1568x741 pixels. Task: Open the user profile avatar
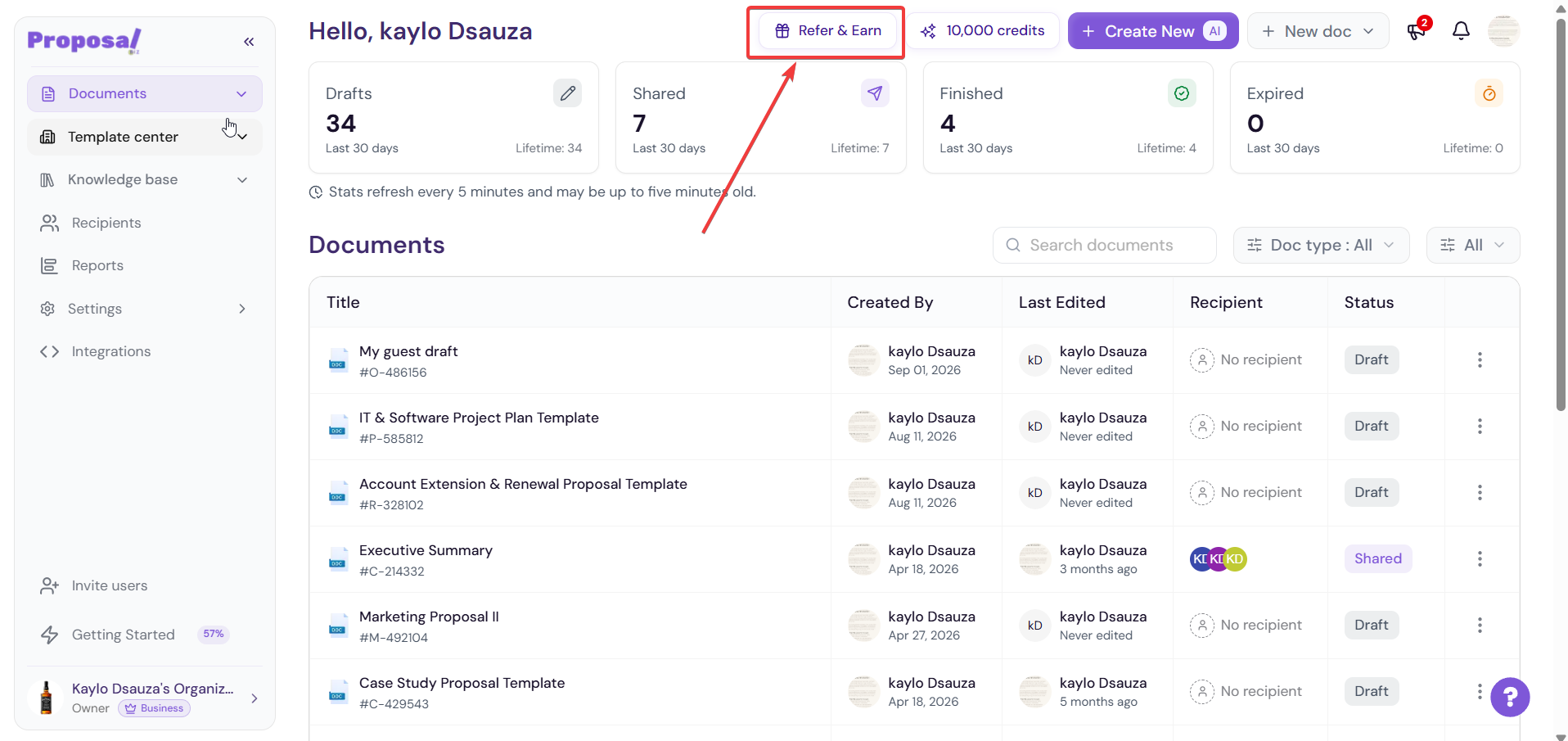coord(1503,31)
